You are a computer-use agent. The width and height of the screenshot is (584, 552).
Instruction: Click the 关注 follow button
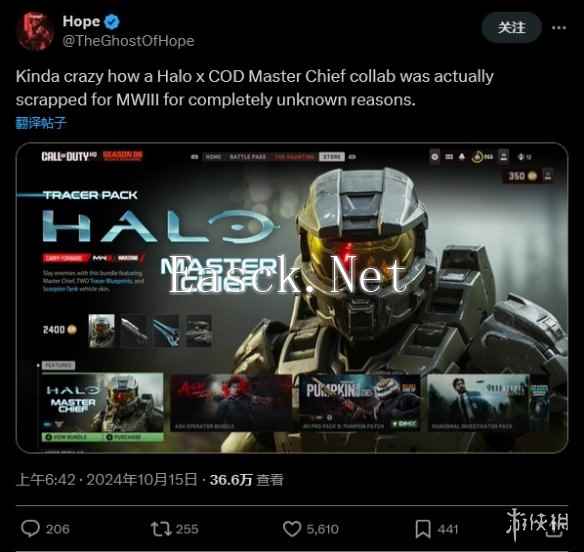(511, 27)
